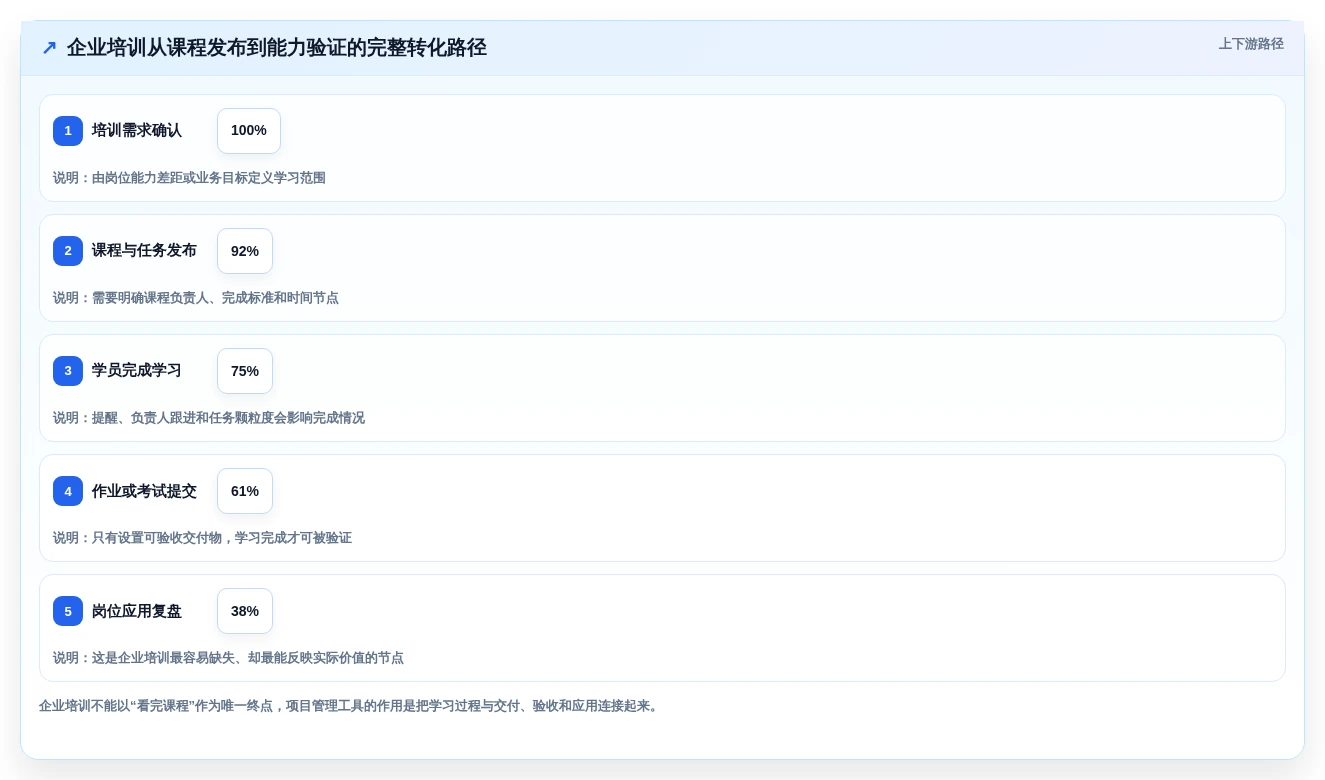This screenshot has width=1325, height=780.
Task: Click the note 由岗位能力差距或业务目标定义学习范围
Action: click(189, 178)
